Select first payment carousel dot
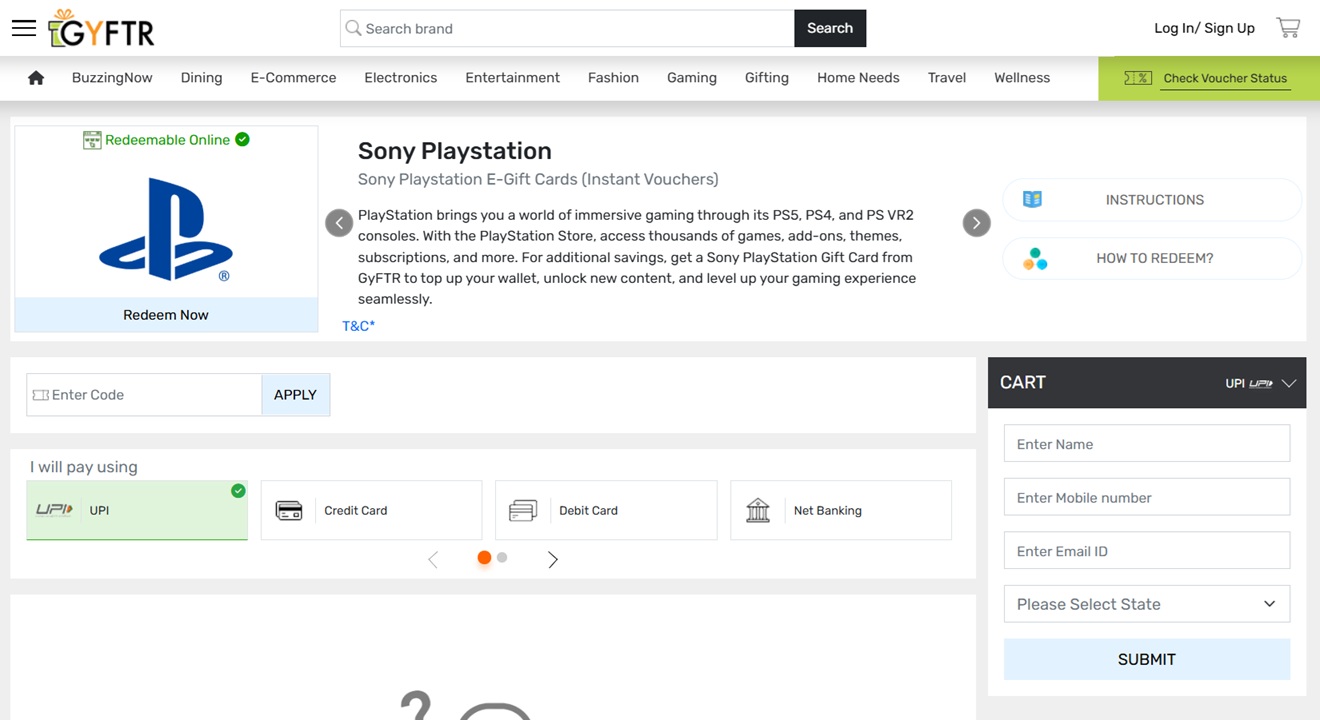This screenshot has width=1320, height=720. click(484, 558)
